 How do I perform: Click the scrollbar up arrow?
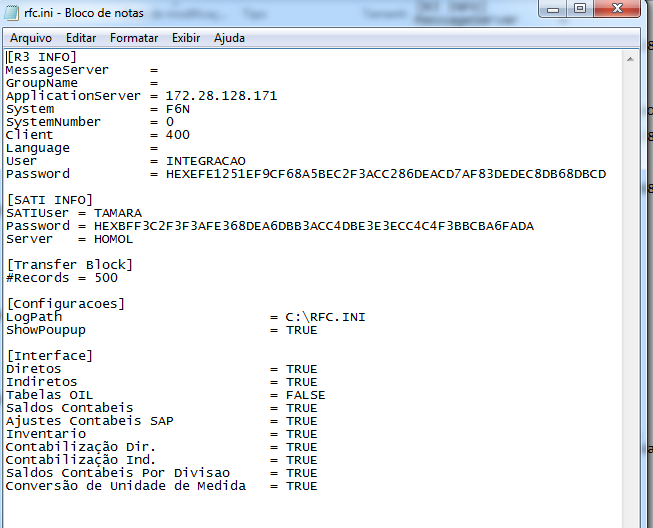[630, 59]
